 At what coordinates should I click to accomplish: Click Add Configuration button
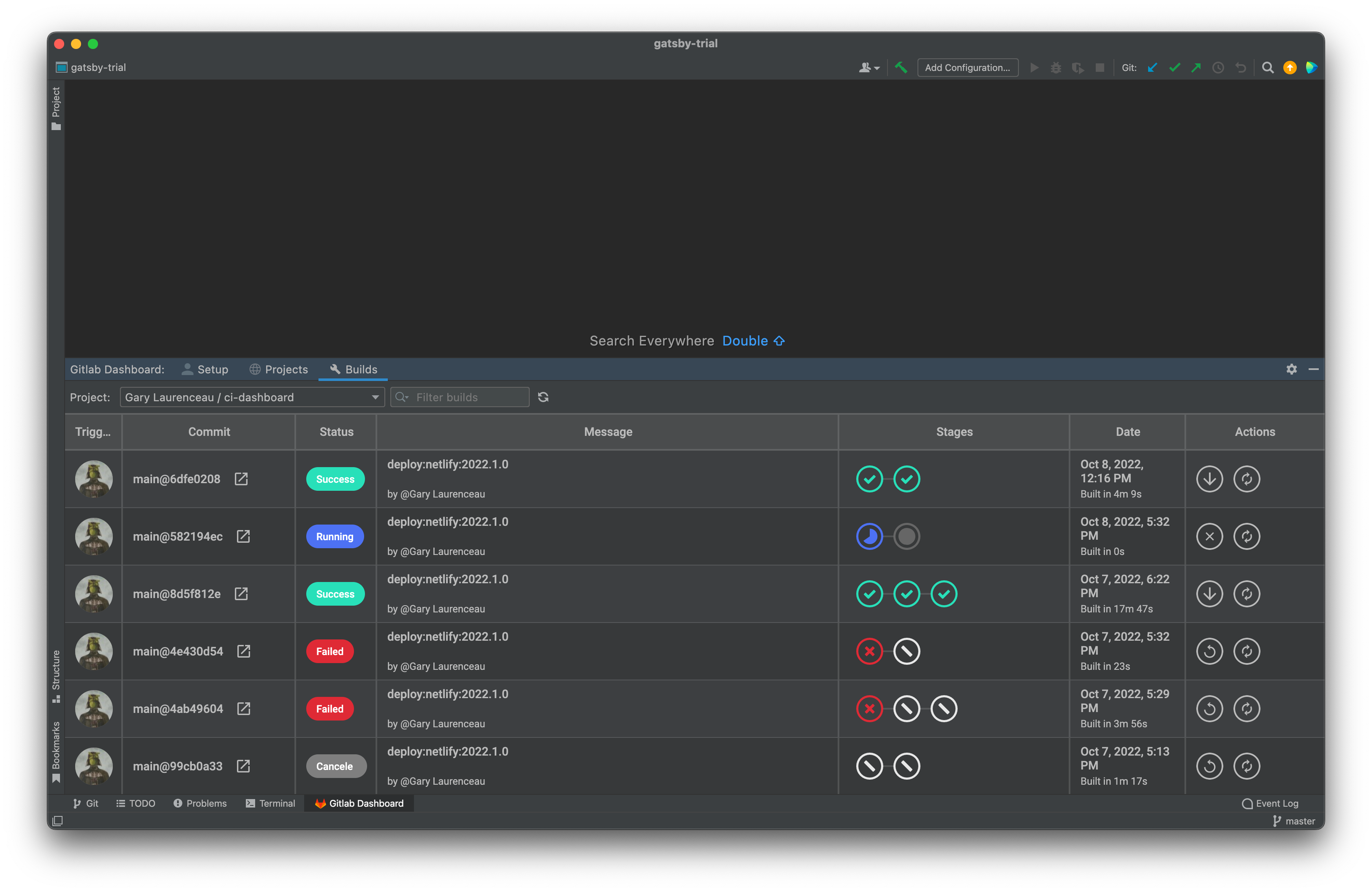point(967,68)
